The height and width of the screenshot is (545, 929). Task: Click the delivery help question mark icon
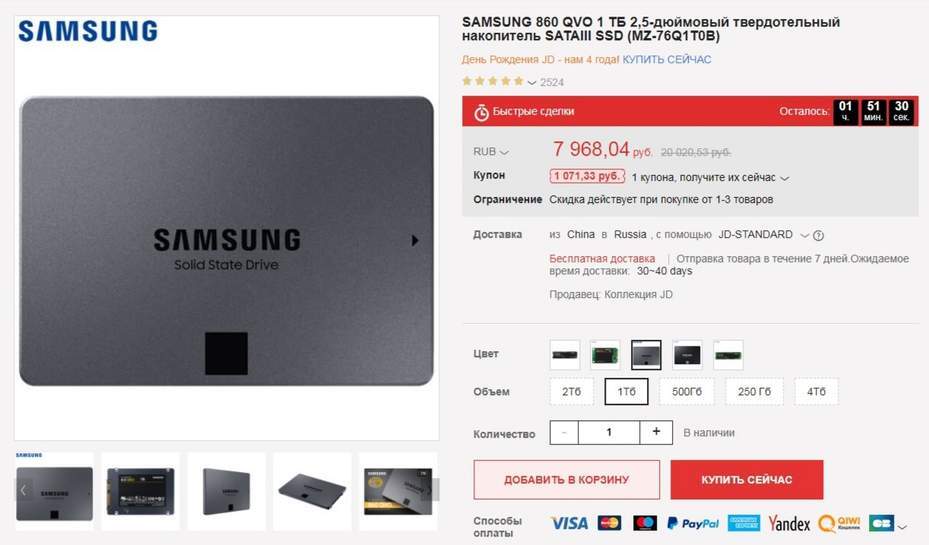(818, 235)
